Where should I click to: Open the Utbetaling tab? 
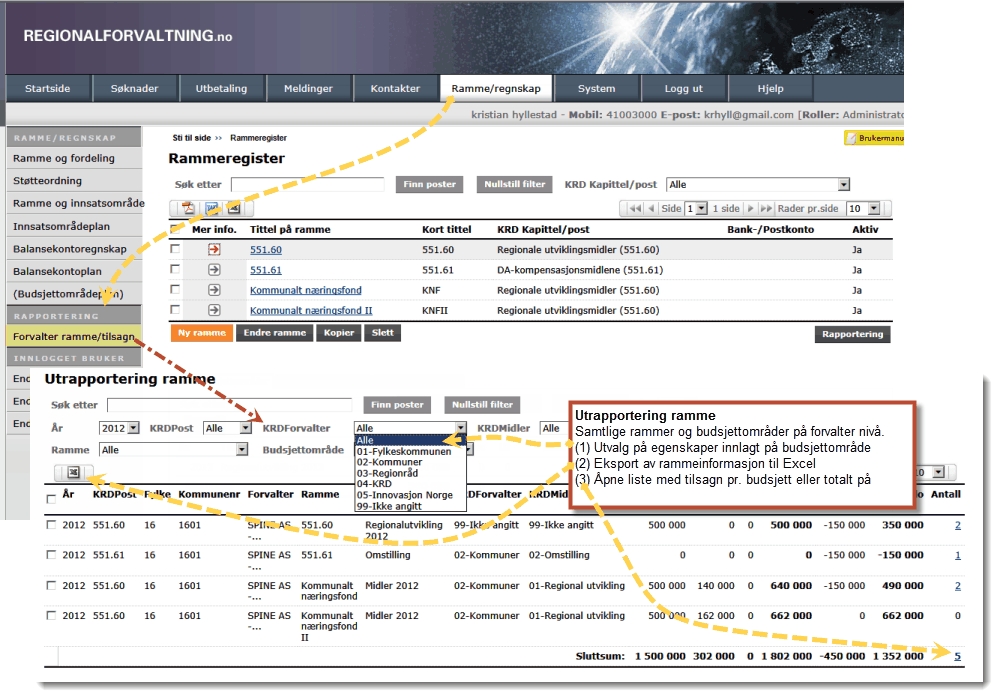click(220, 88)
